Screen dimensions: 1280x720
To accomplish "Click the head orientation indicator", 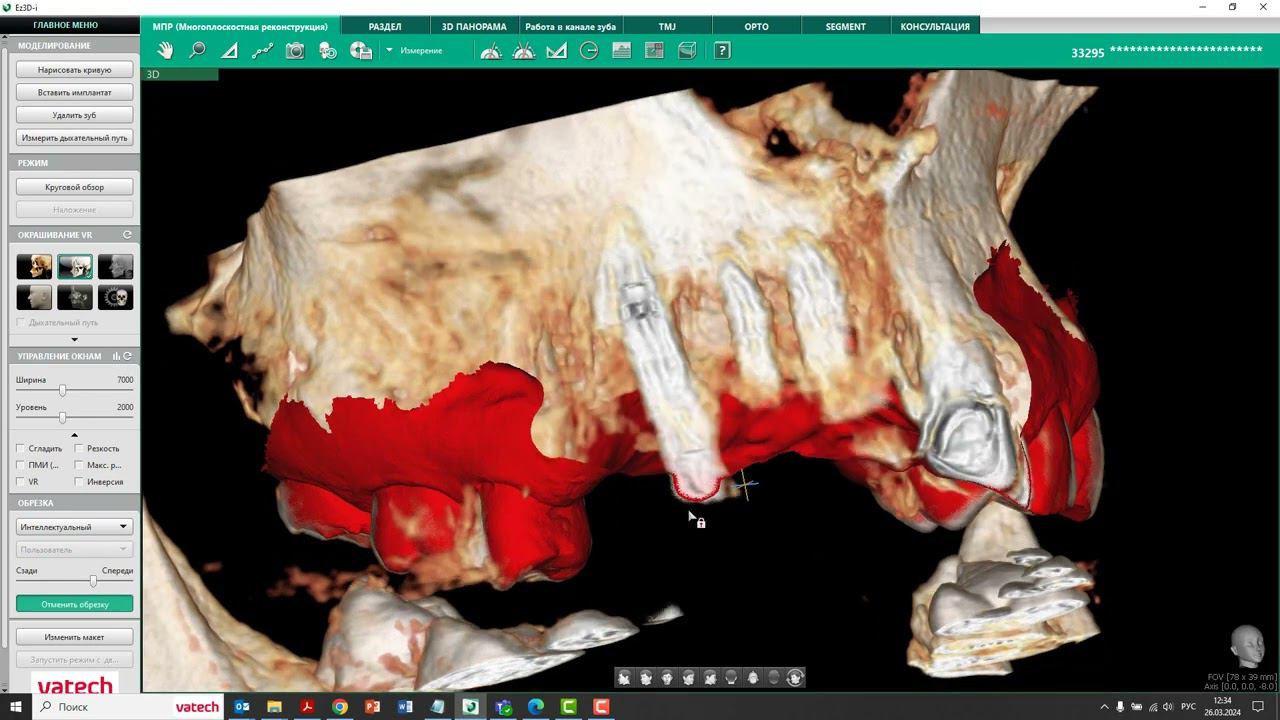I will 1246,647.
